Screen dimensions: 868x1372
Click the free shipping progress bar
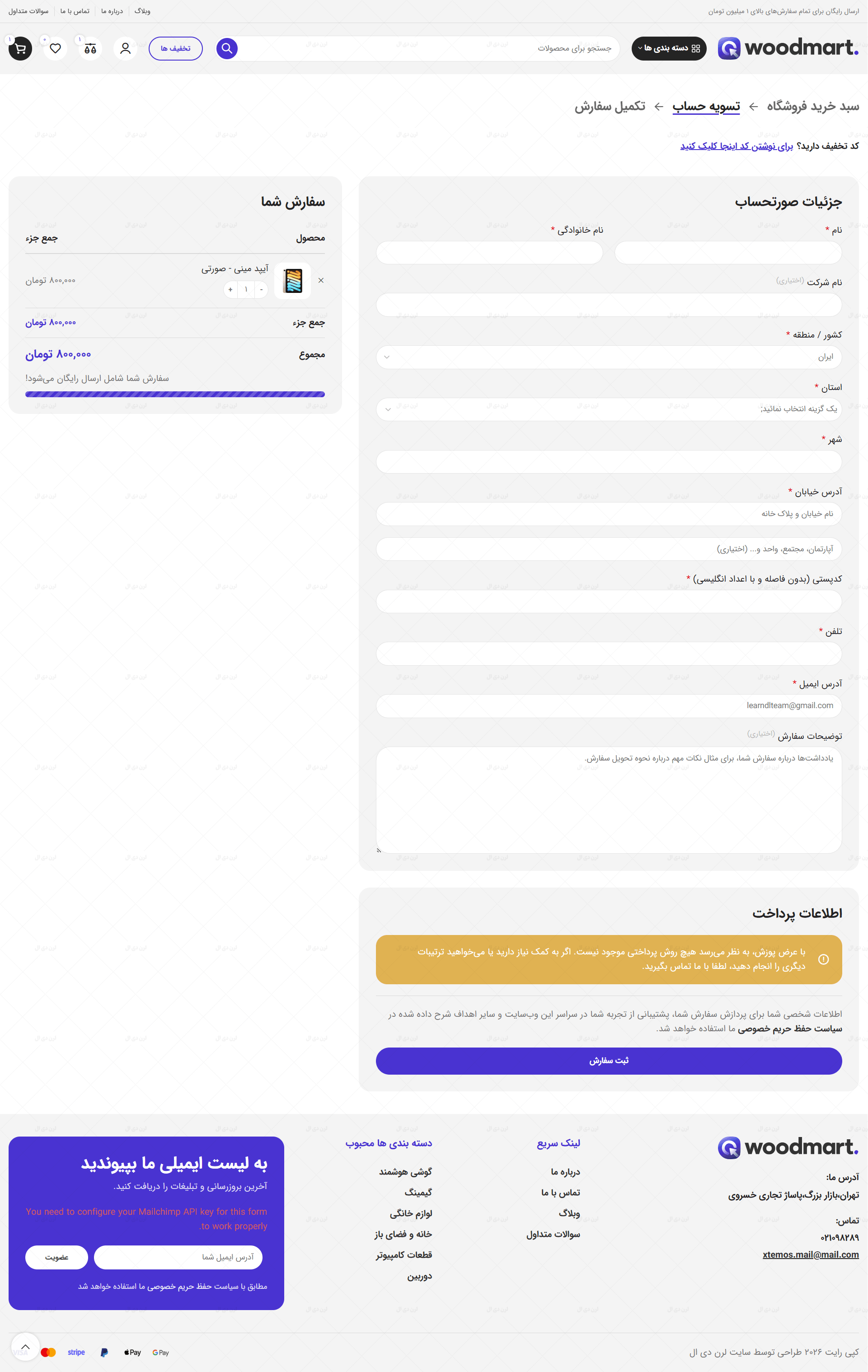point(175,394)
